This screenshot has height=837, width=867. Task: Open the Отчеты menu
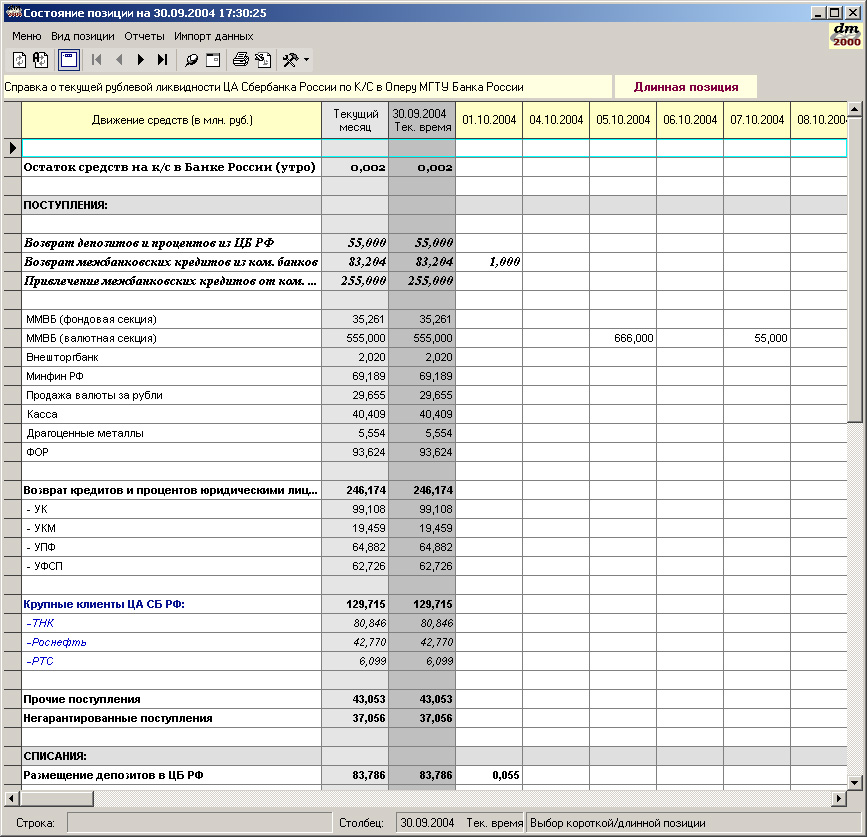[x=144, y=36]
